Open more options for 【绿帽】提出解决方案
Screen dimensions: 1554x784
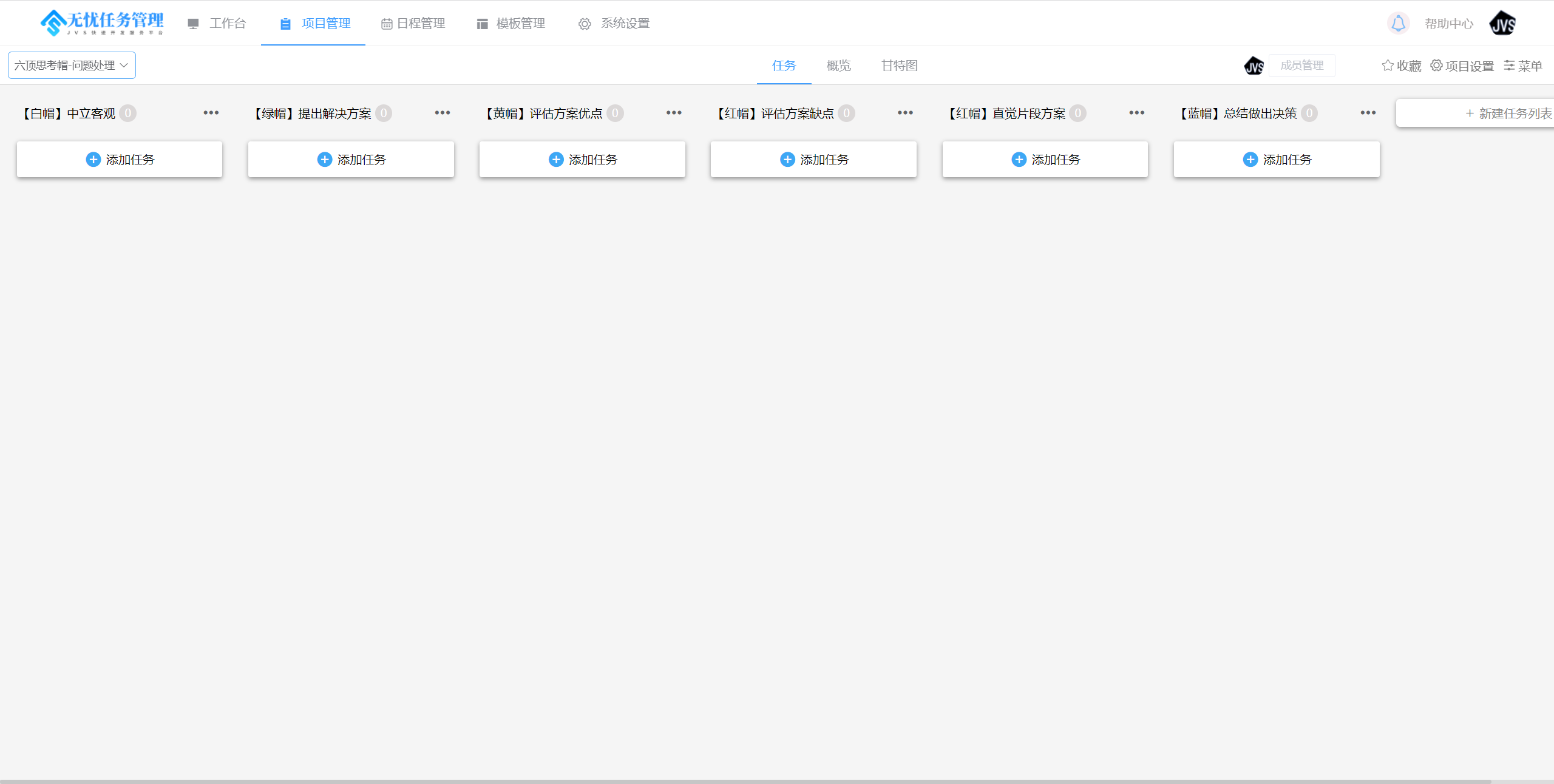[x=443, y=113]
